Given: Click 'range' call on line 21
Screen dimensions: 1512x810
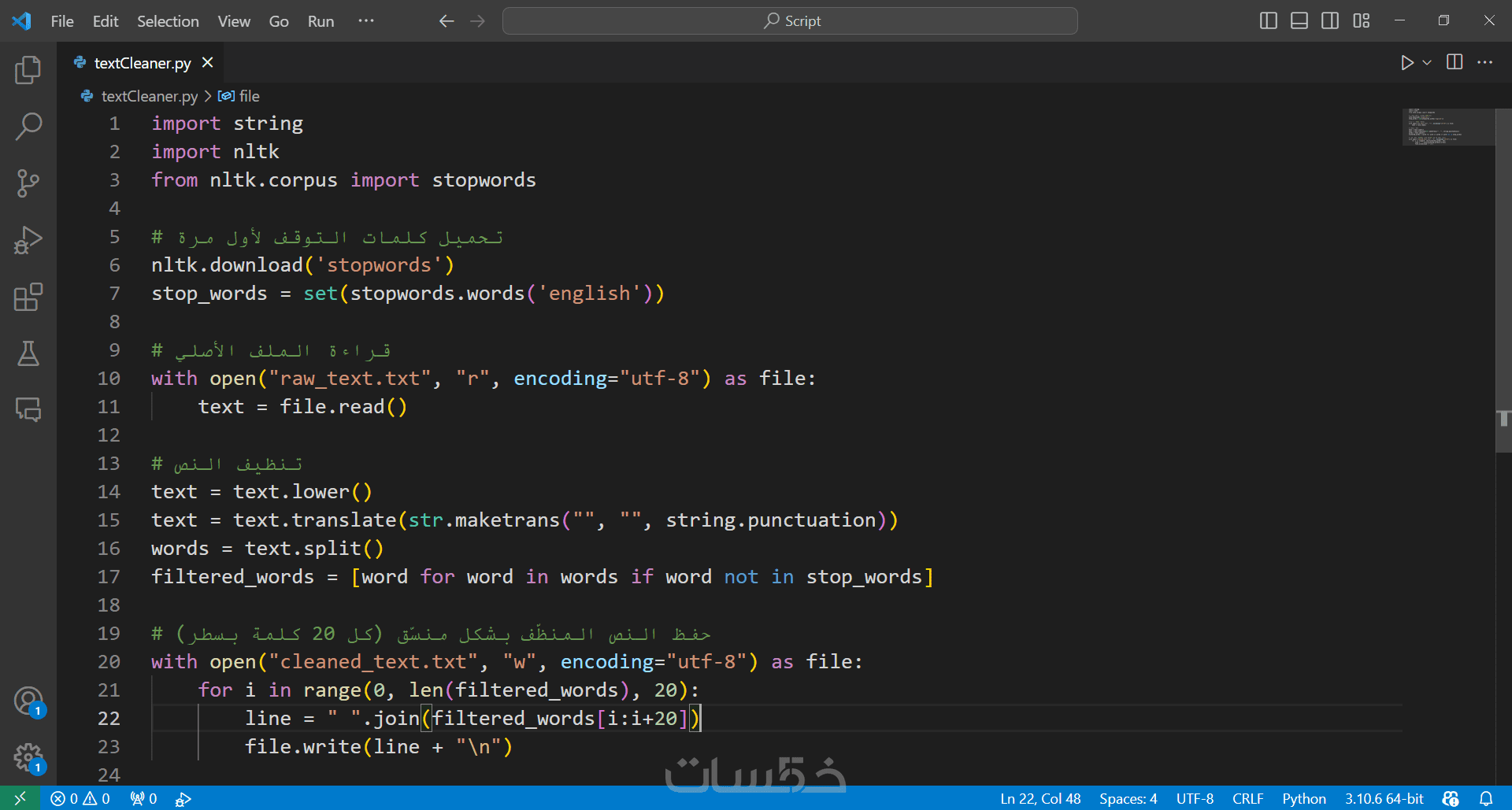Looking at the screenshot, I should tap(332, 690).
